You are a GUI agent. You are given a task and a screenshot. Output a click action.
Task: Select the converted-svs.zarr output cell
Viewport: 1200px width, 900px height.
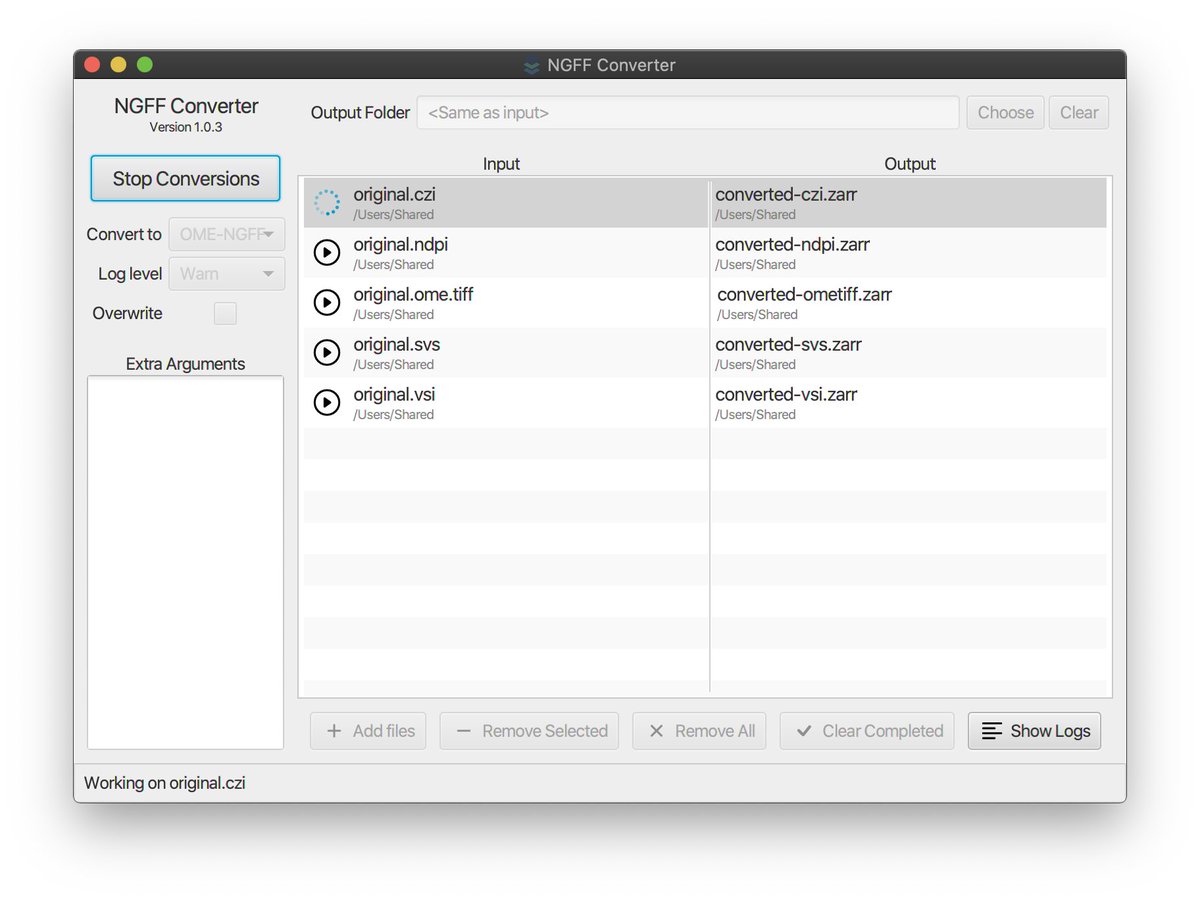[x=909, y=353]
